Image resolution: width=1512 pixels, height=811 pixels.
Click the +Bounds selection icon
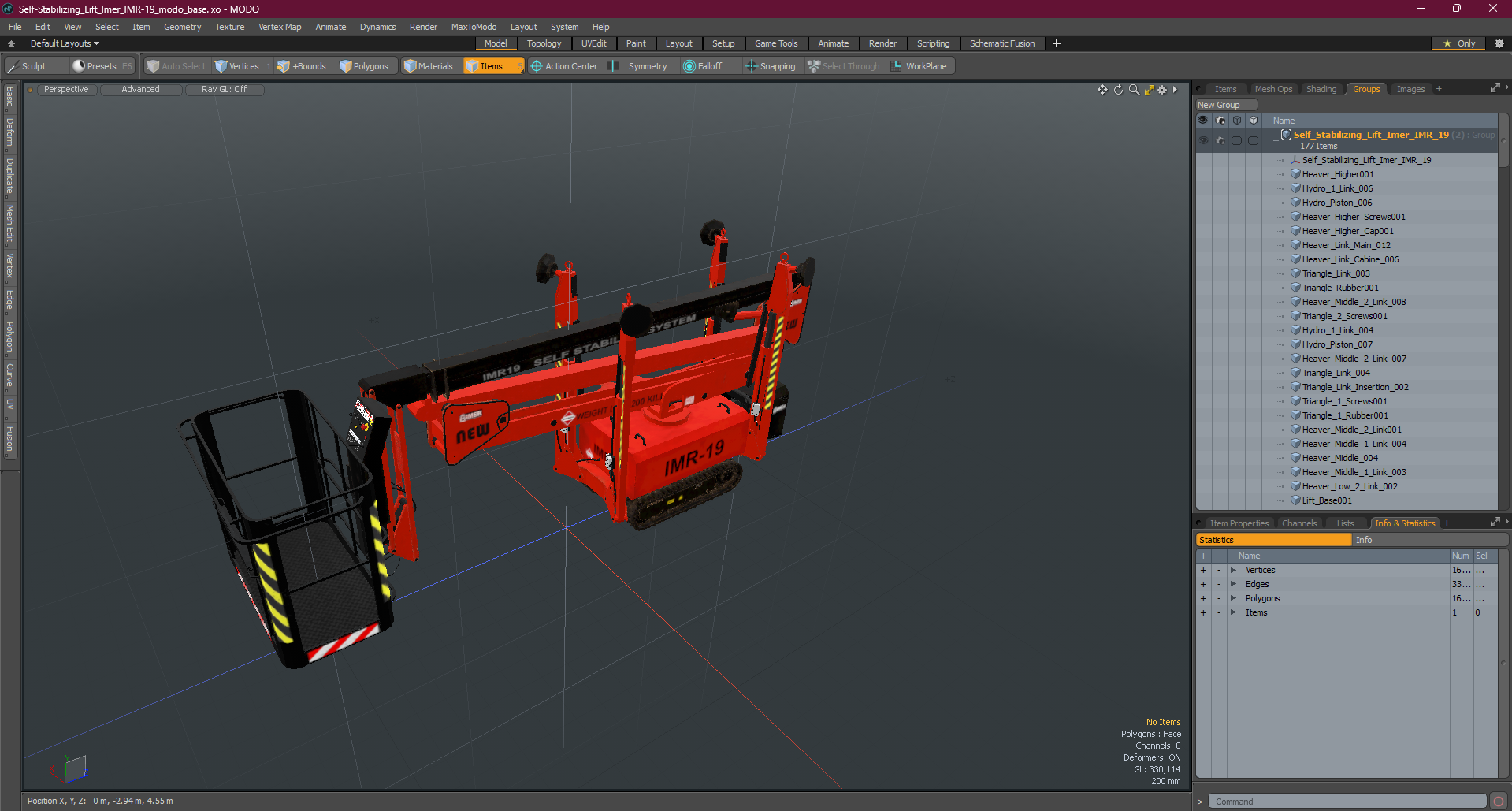click(x=283, y=66)
